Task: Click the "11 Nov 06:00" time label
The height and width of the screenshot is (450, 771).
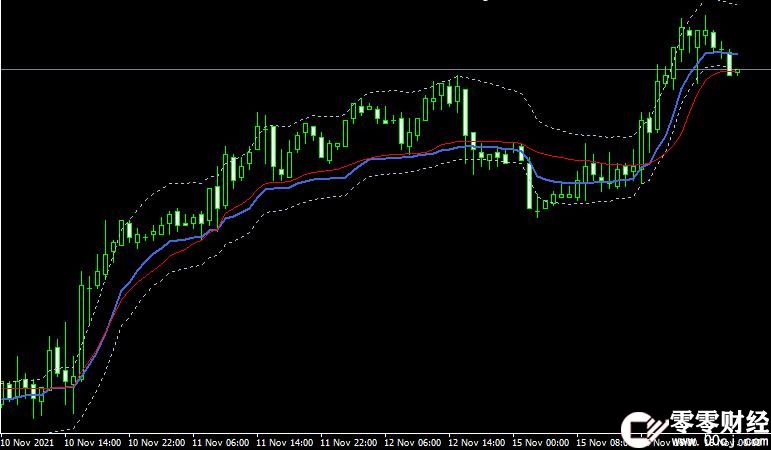Action: pyautogui.click(x=221, y=443)
